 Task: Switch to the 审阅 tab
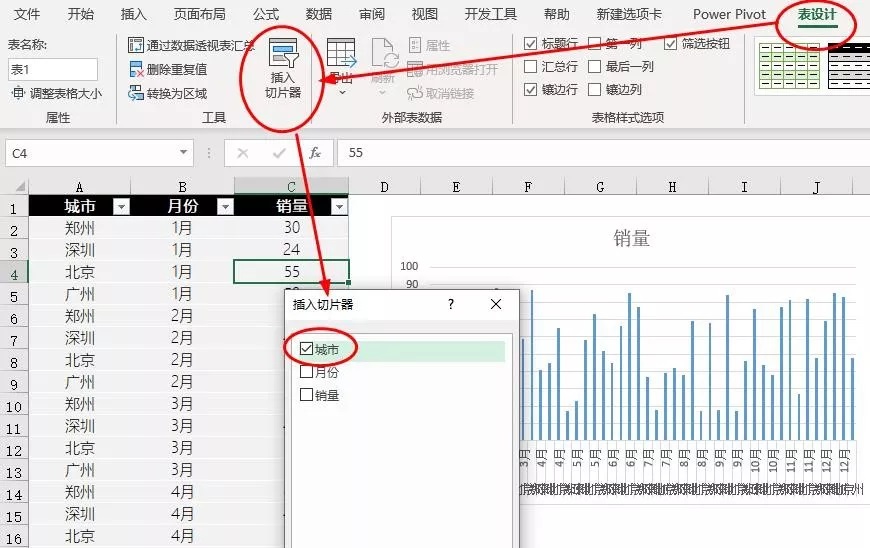pyautogui.click(x=372, y=14)
